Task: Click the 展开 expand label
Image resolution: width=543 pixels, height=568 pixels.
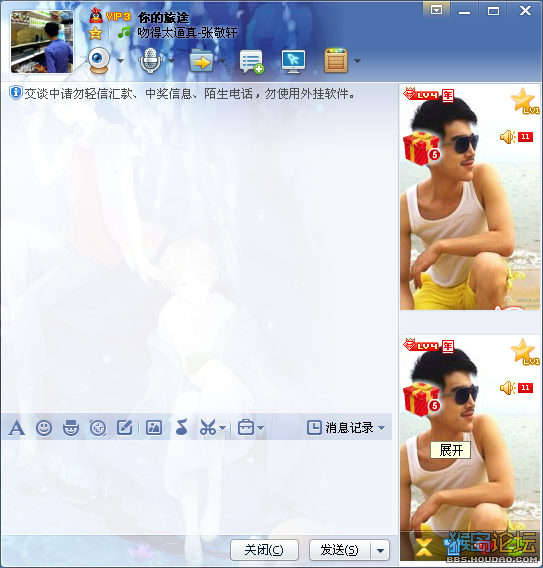Action: point(451,450)
